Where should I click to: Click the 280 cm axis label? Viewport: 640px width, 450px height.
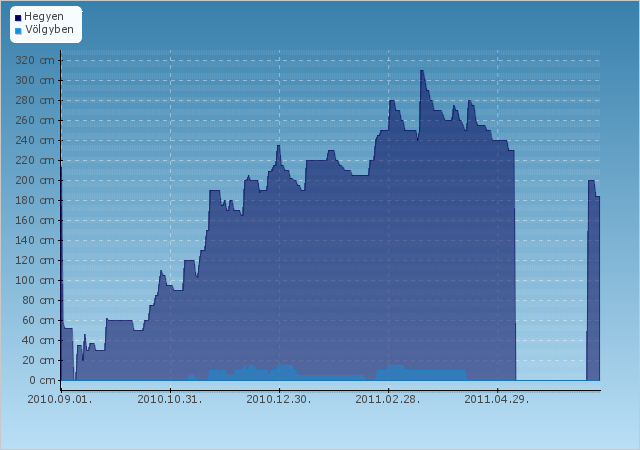(x=35, y=100)
